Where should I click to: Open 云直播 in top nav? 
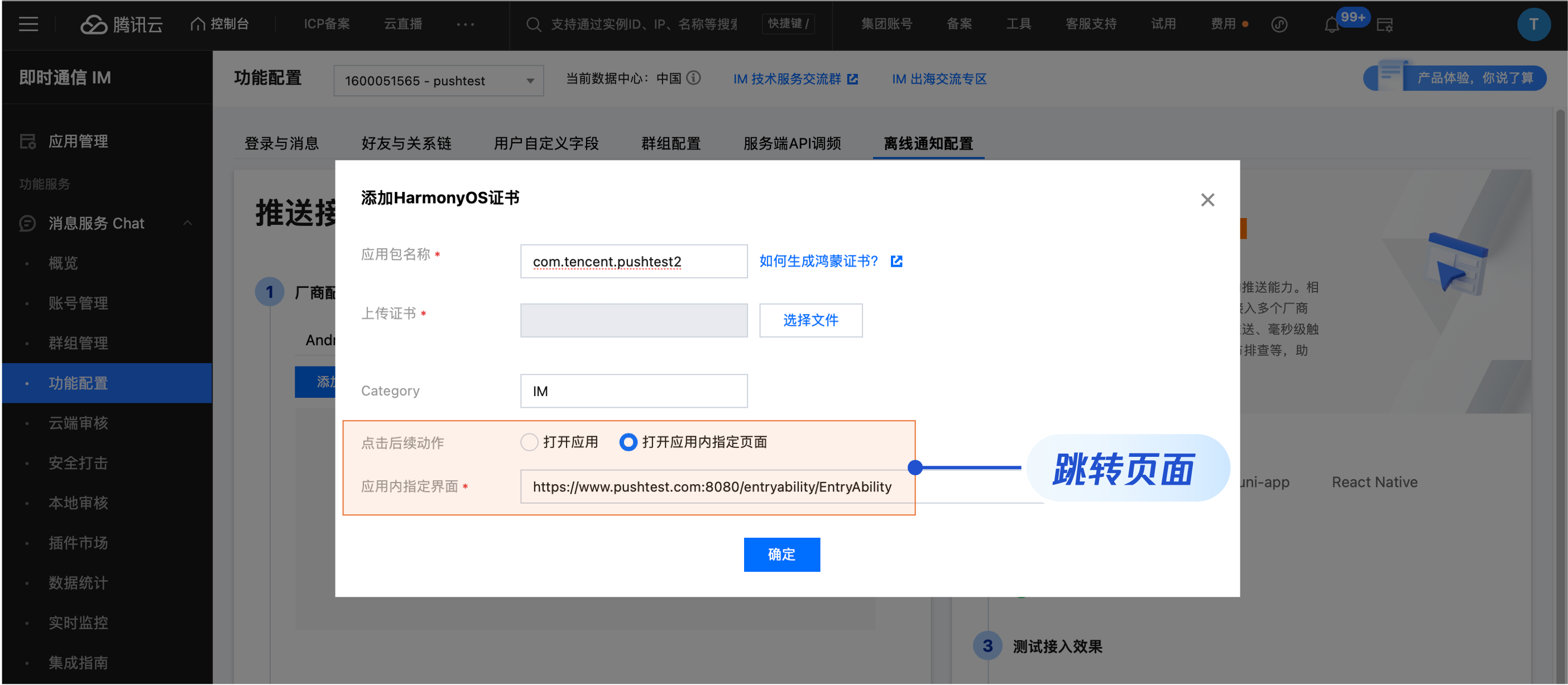(x=403, y=24)
